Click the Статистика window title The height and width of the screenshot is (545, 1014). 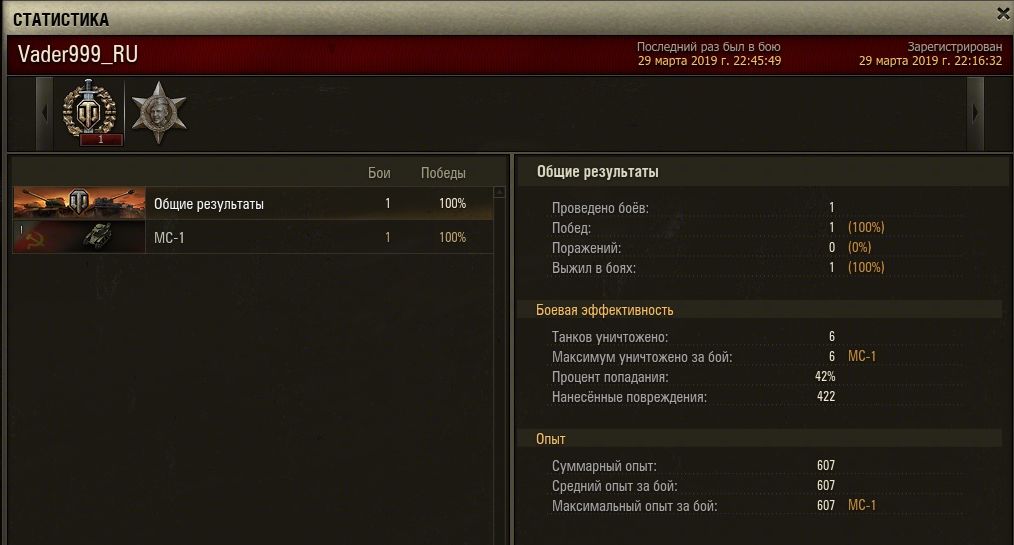61,19
